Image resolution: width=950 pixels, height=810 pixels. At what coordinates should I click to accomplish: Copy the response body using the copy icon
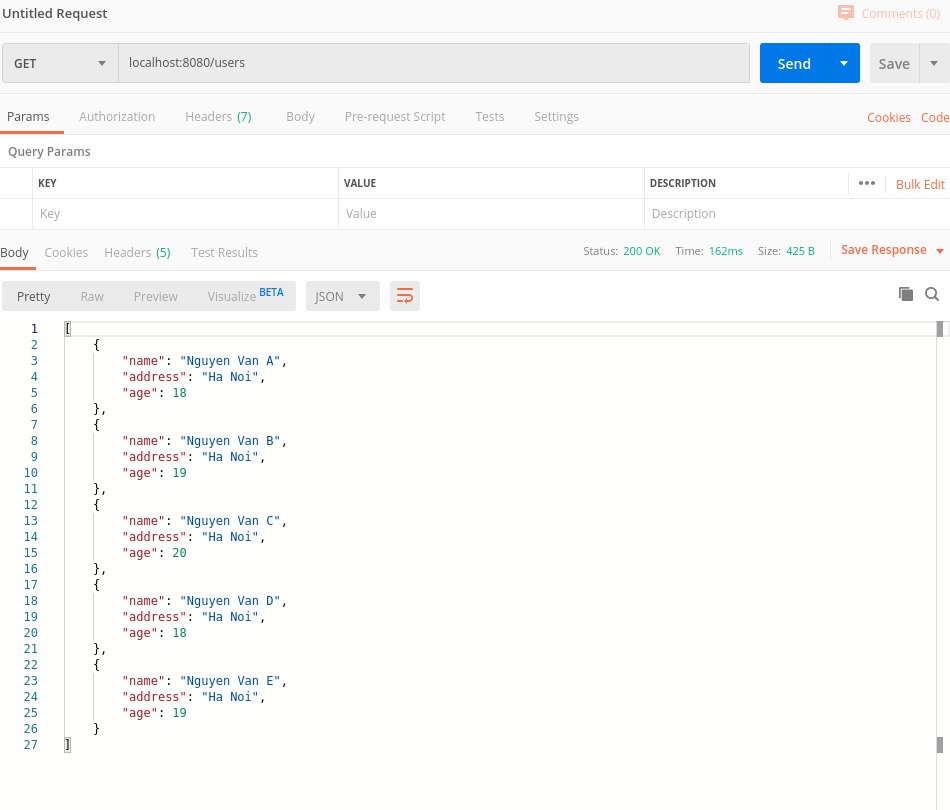906,294
